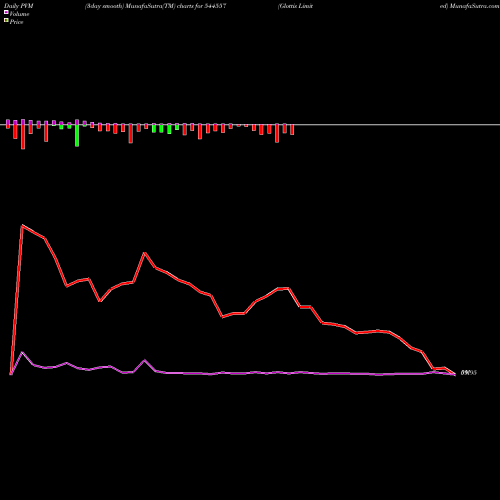The image size is (500, 500).
Task: Click the first peak of red price line
Action: click(x=22, y=226)
